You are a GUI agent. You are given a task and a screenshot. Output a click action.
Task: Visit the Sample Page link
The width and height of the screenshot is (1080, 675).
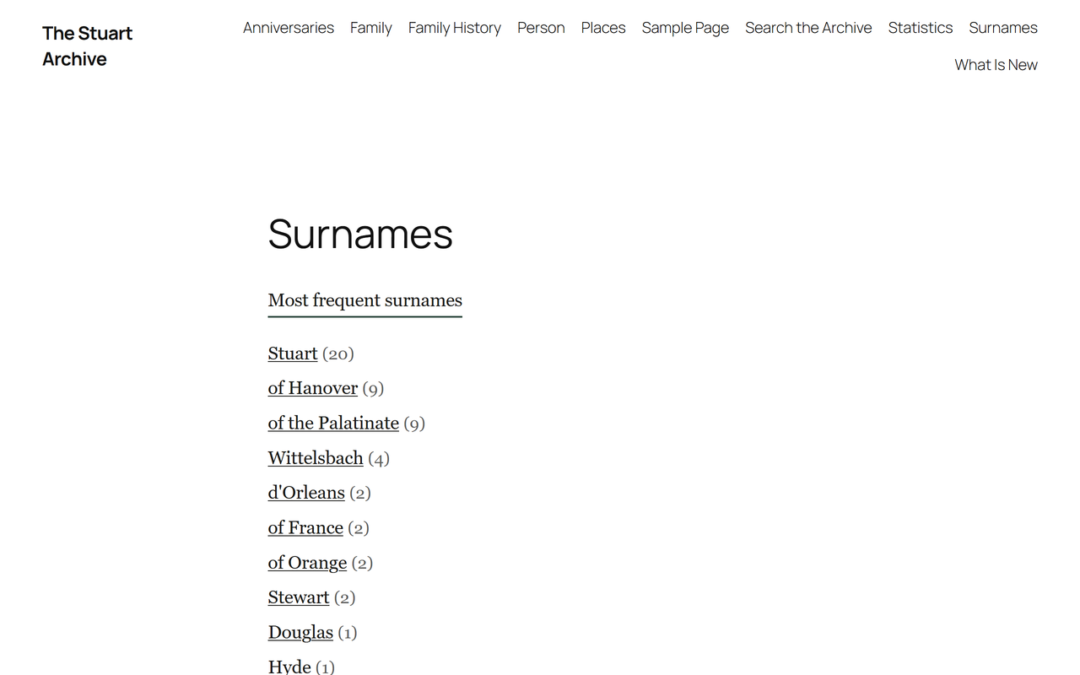click(685, 28)
